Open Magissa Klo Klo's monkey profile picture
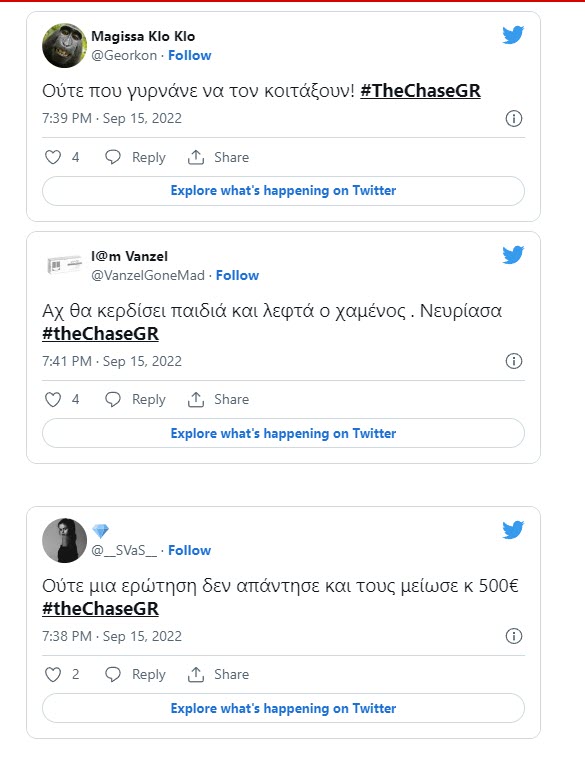This screenshot has height=780, width=585. tap(65, 45)
